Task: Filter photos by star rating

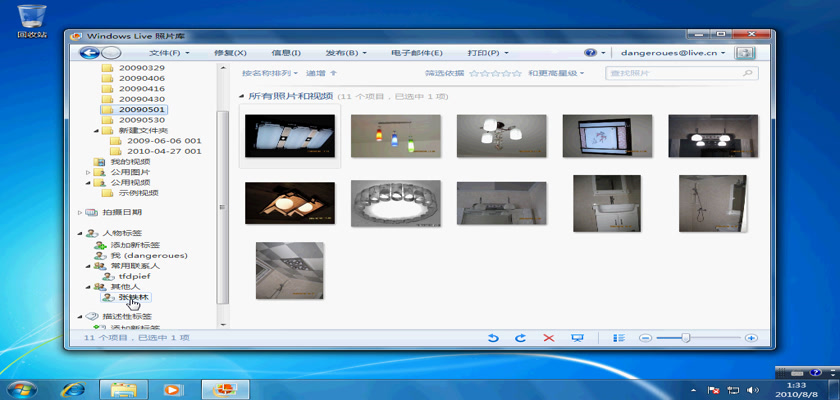Action: point(495,73)
